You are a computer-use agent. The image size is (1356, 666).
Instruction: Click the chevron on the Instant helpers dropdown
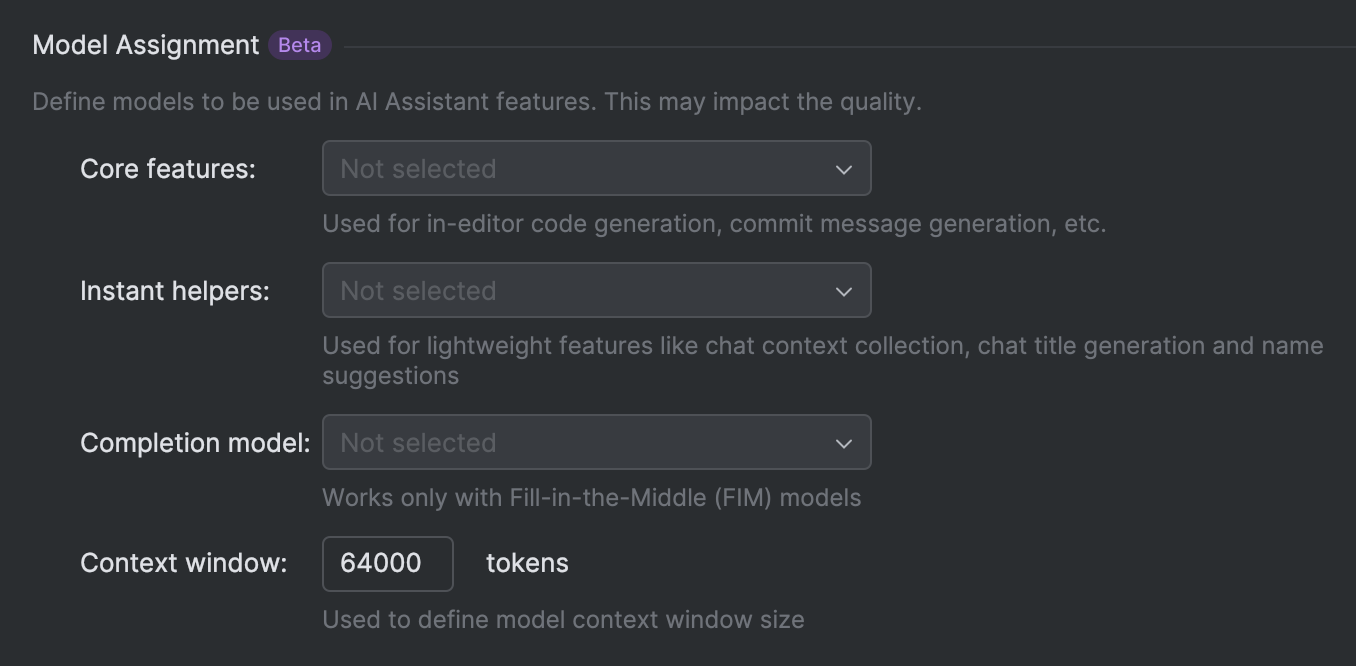tap(843, 290)
